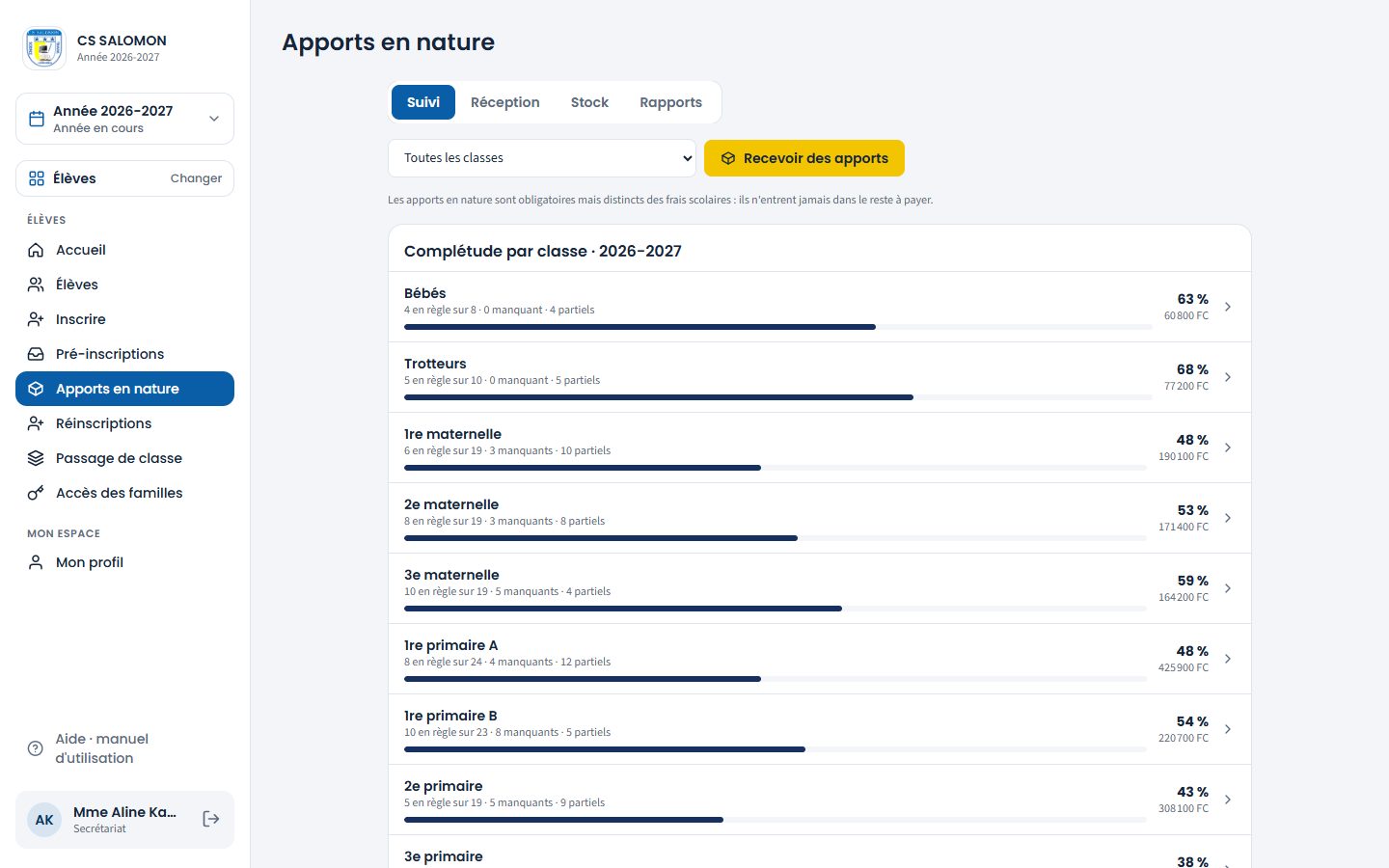Expand the Bébés class row chevron
The image size is (1389, 868).
click(x=1228, y=307)
